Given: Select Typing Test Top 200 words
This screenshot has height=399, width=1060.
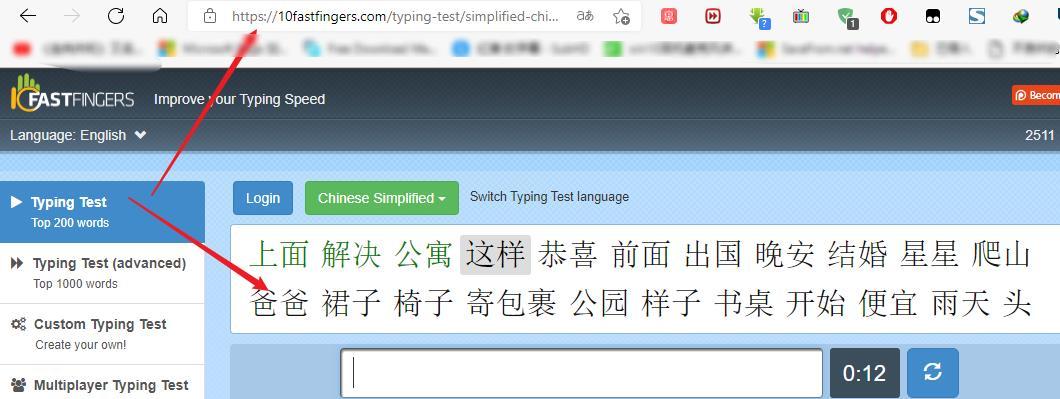Looking at the screenshot, I should pos(102,212).
